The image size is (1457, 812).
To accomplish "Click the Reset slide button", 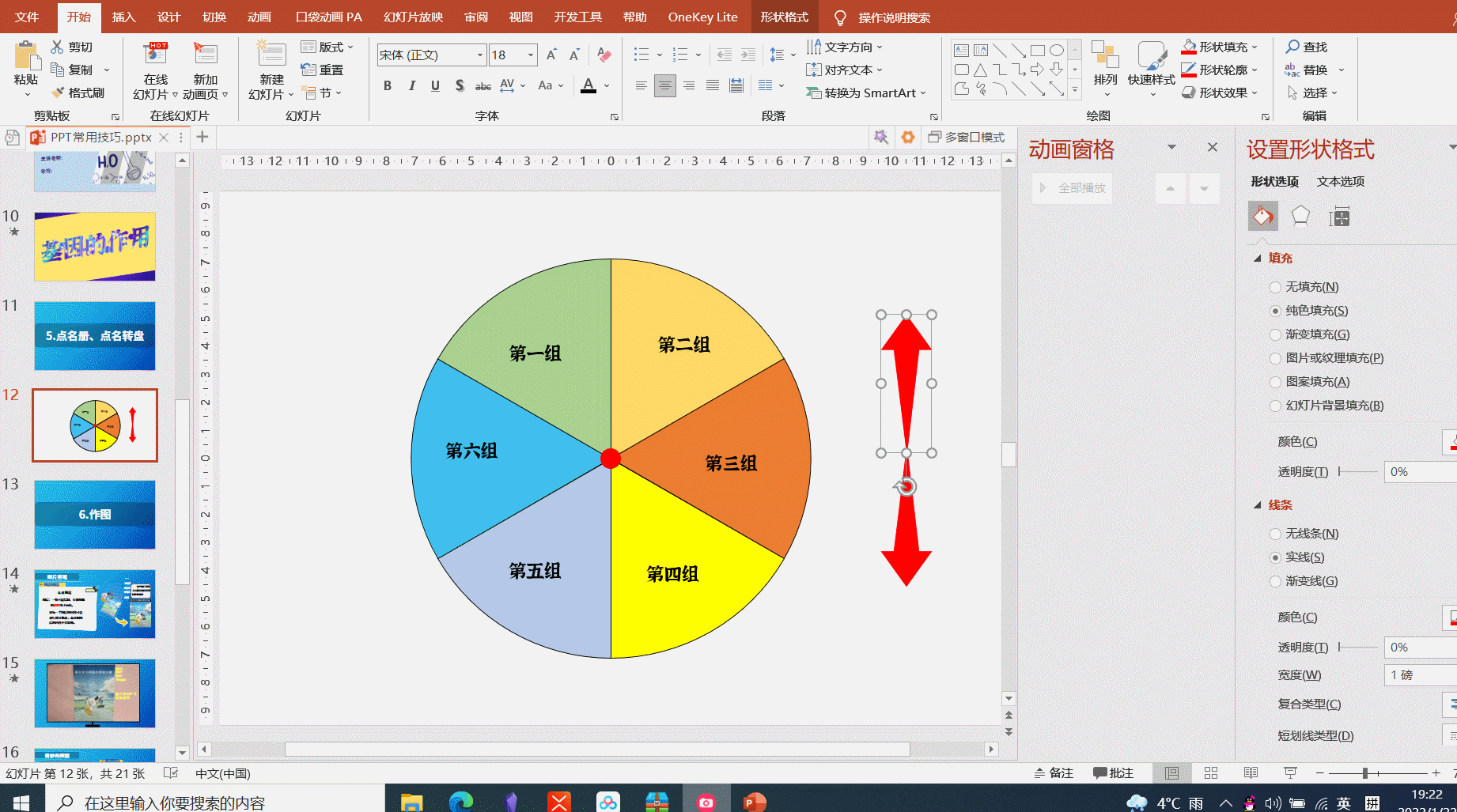I will pos(322,70).
